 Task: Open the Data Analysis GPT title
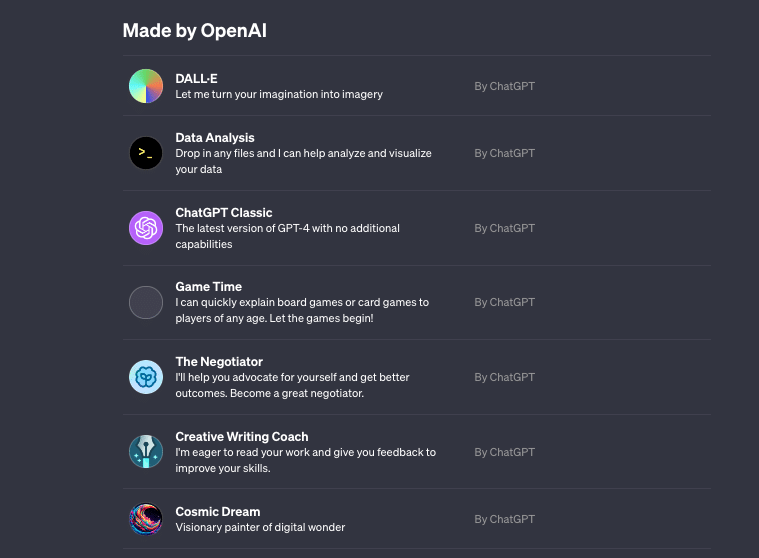point(214,138)
